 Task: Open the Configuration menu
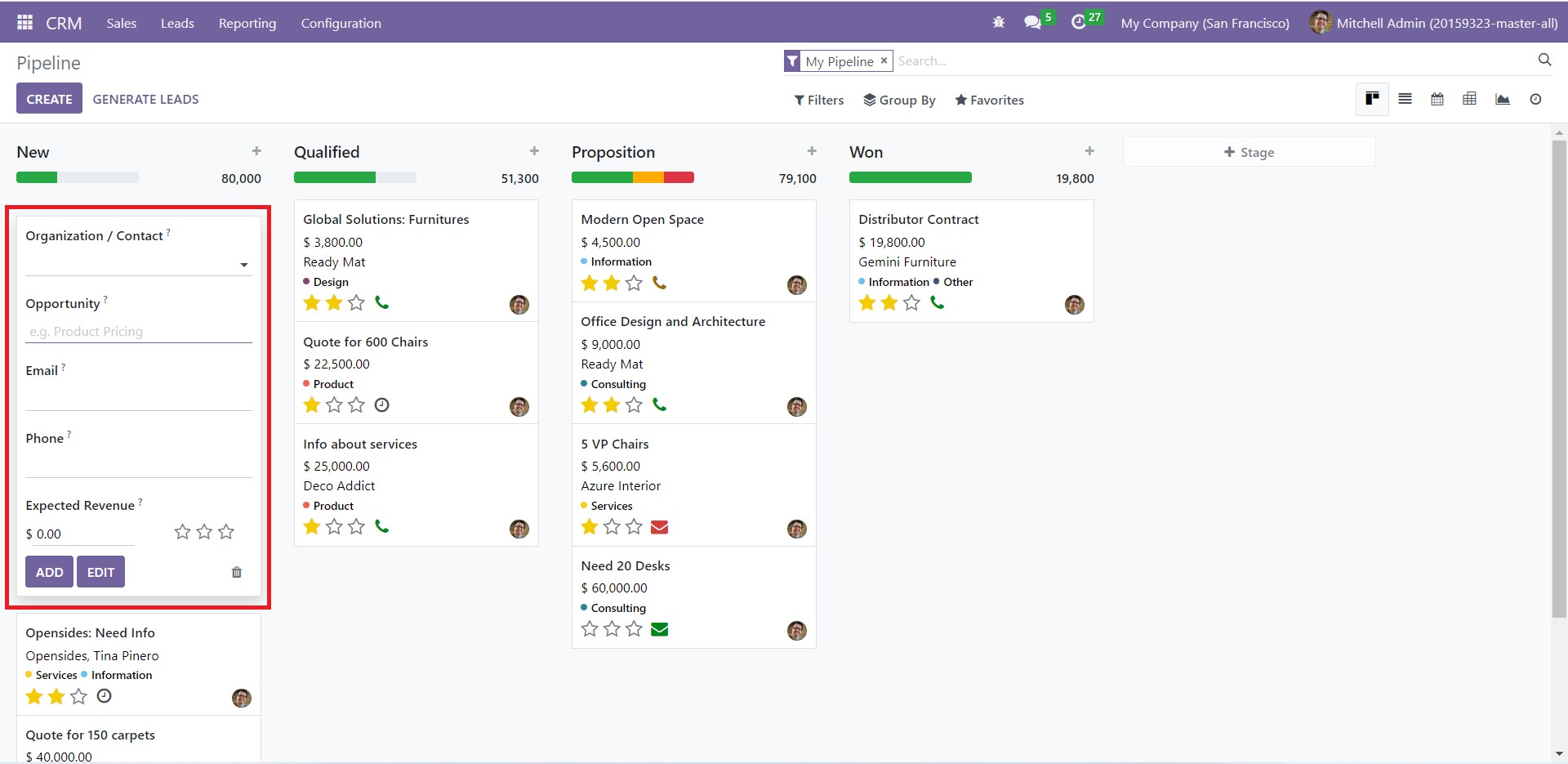(341, 23)
